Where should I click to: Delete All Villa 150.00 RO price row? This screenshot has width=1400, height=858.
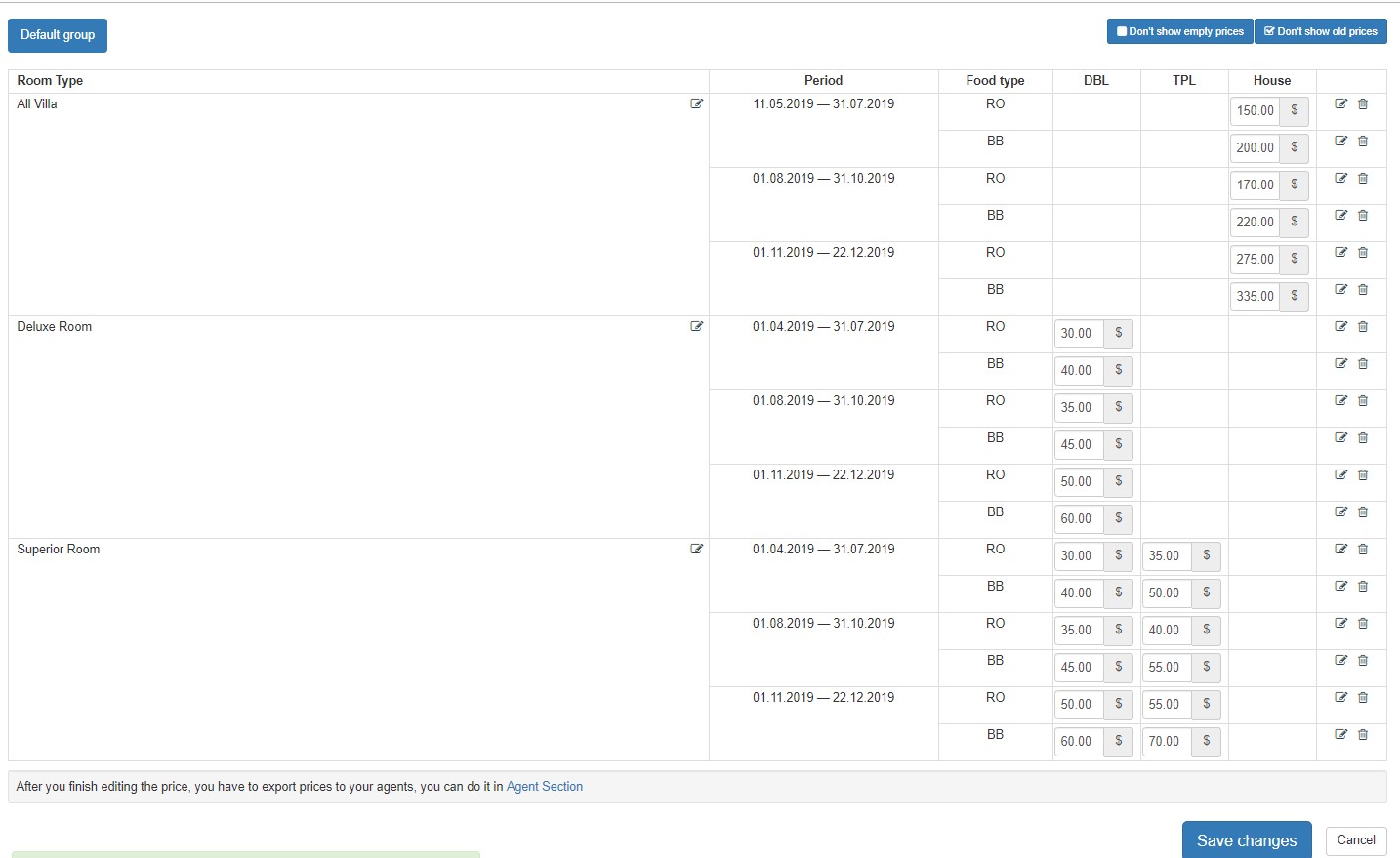(x=1363, y=103)
